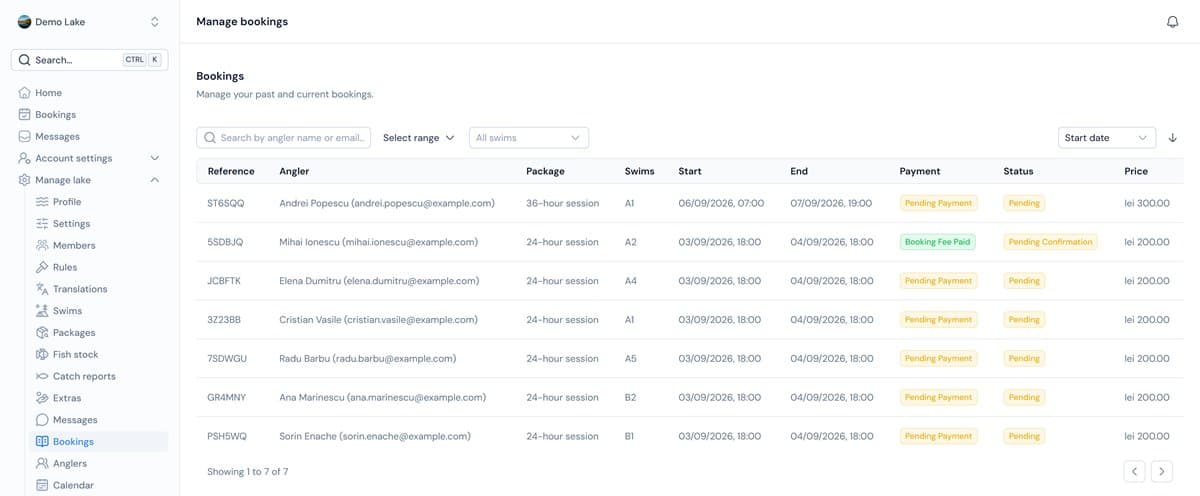This screenshot has width=1200, height=496.
Task: Click Search by angler name or email field
Action: (x=284, y=138)
